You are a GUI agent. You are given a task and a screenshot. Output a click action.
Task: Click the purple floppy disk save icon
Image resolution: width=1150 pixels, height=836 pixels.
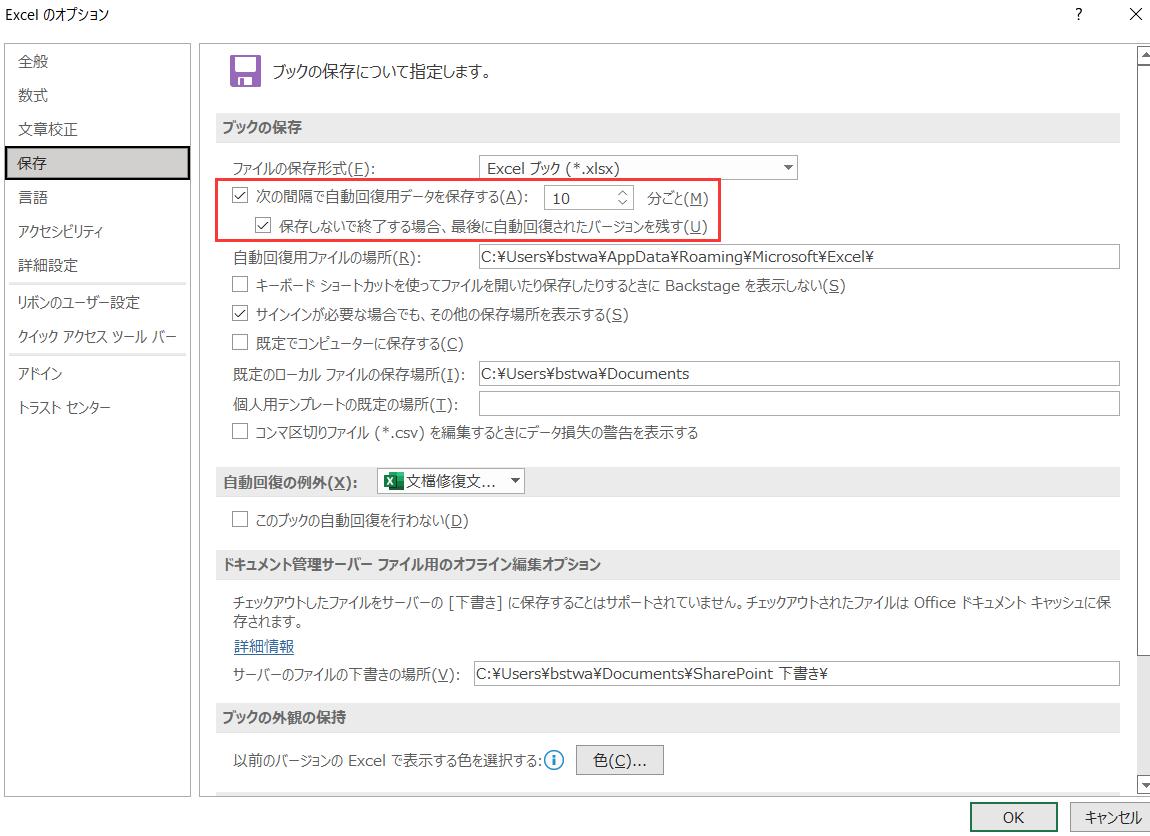point(245,71)
